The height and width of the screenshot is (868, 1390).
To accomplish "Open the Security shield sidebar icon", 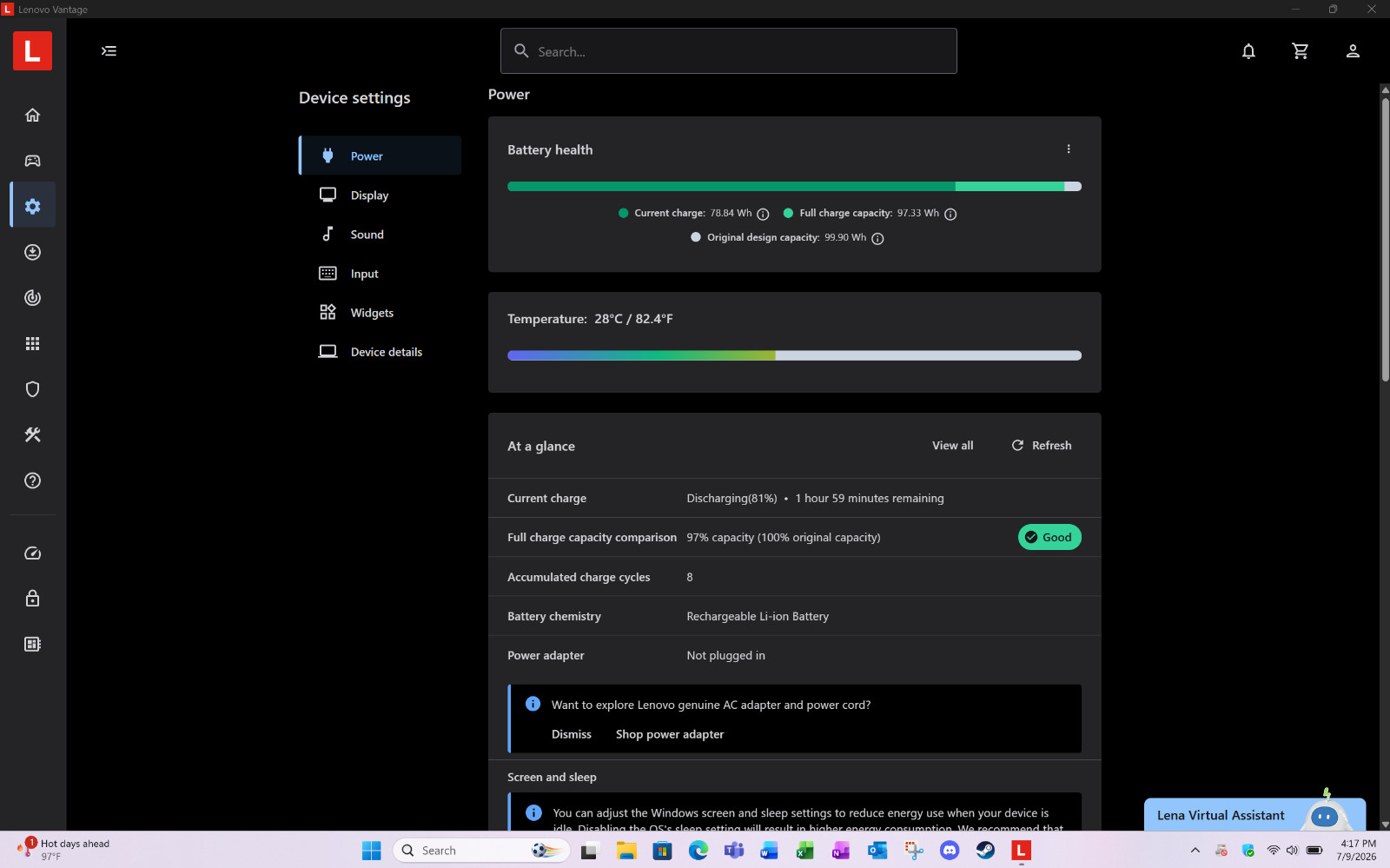I will 32,389.
